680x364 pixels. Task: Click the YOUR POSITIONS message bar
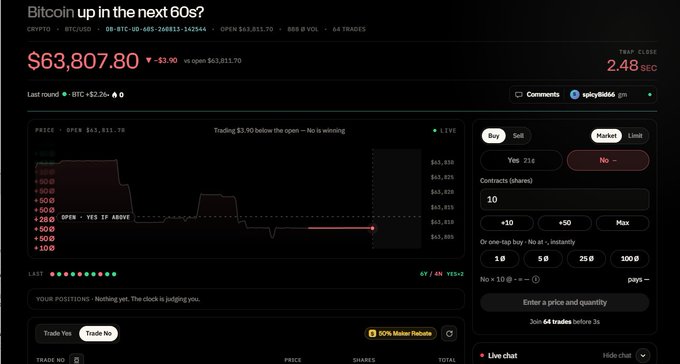246,299
